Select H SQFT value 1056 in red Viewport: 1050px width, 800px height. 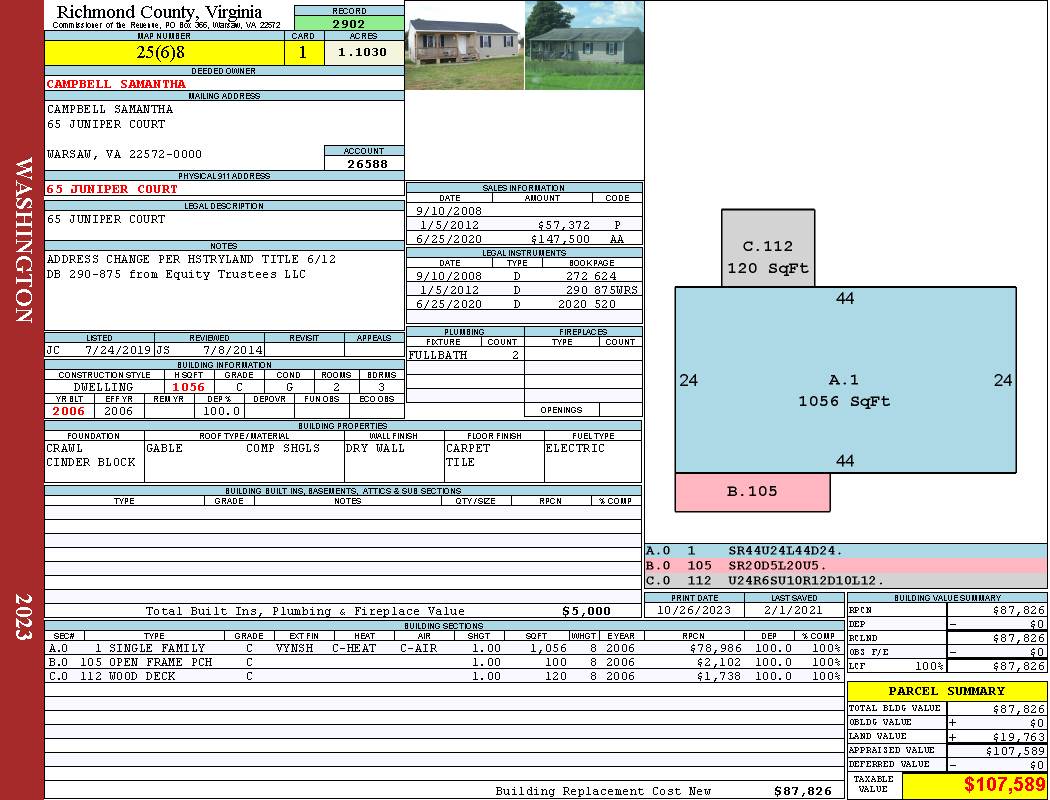pyautogui.click(x=188, y=387)
